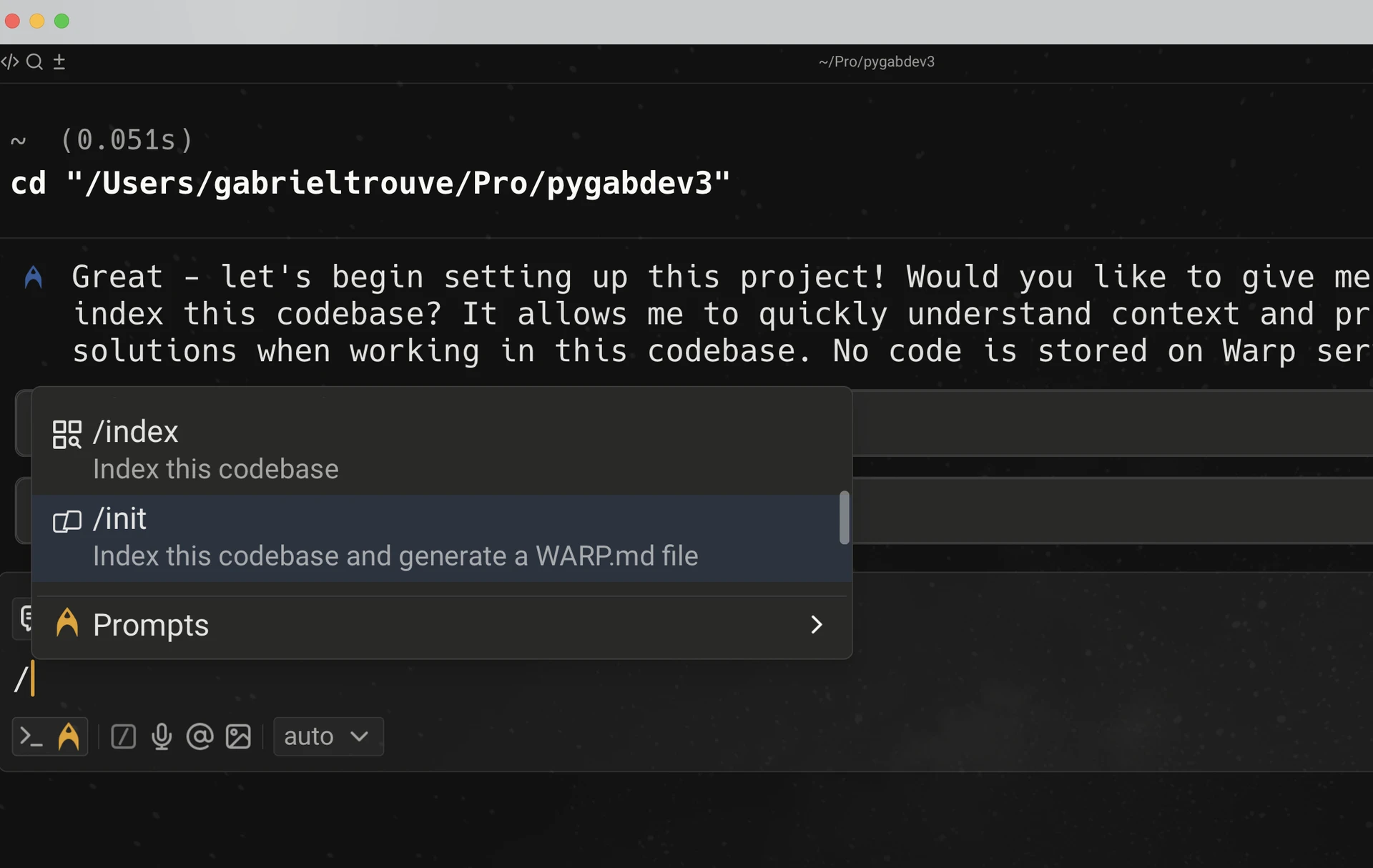Open the slash commands button
Viewport: 1373px width, 868px height.
point(123,736)
